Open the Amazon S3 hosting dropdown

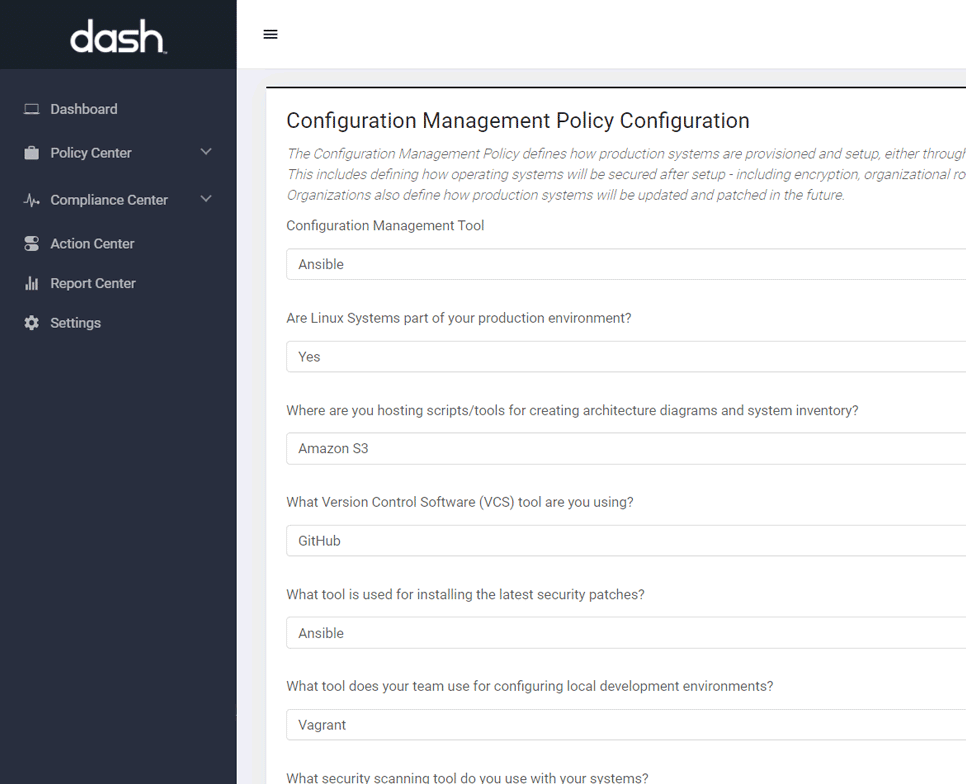point(626,448)
